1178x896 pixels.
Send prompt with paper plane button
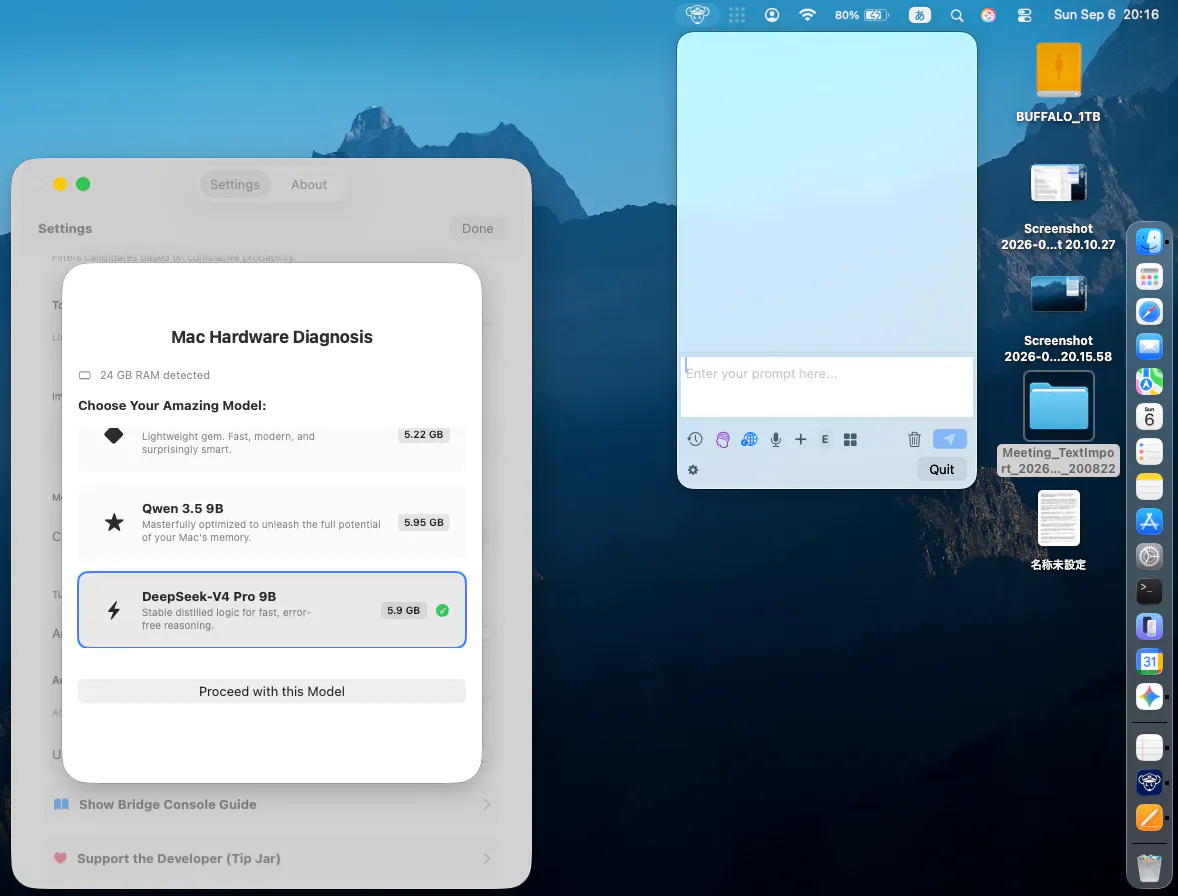click(x=950, y=439)
